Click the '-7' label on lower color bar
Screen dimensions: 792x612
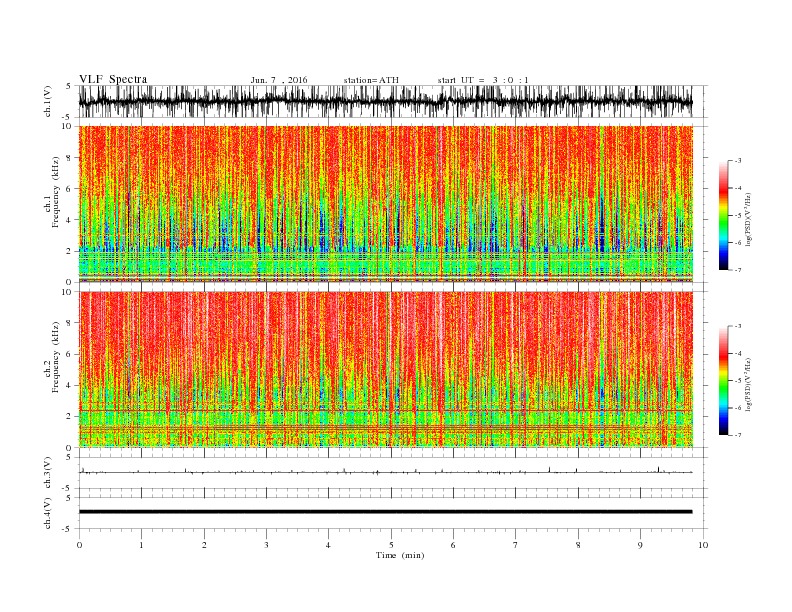737,435
